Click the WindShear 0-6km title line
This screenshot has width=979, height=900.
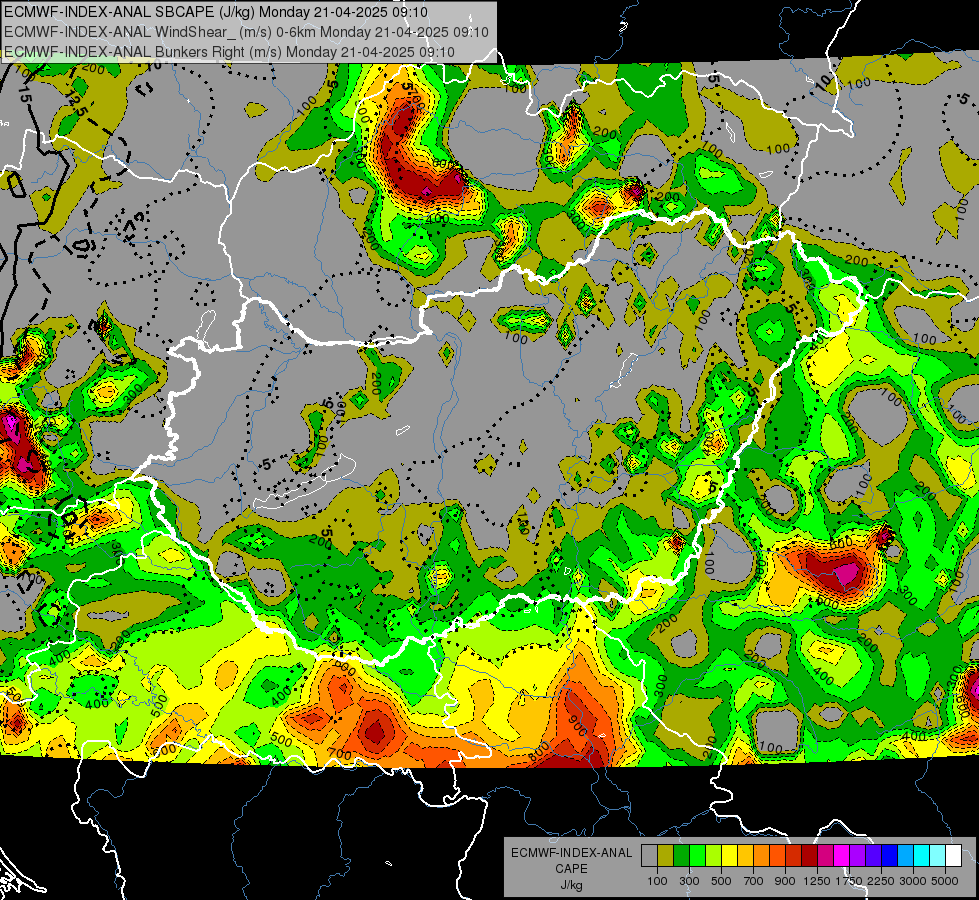(x=246, y=32)
